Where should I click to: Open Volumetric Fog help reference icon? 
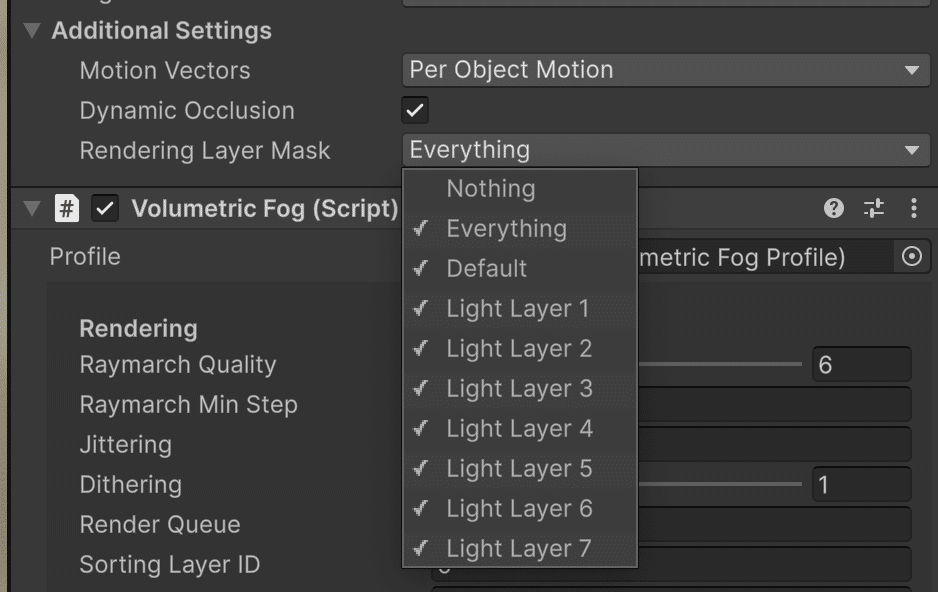pos(833,208)
